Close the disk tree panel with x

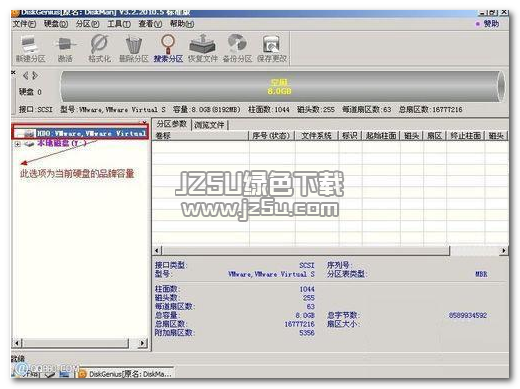coord(144,122)
